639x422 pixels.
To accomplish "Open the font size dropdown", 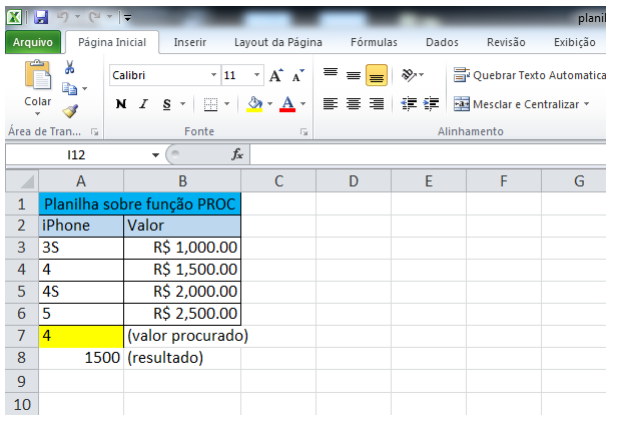I will coord(257,76).
